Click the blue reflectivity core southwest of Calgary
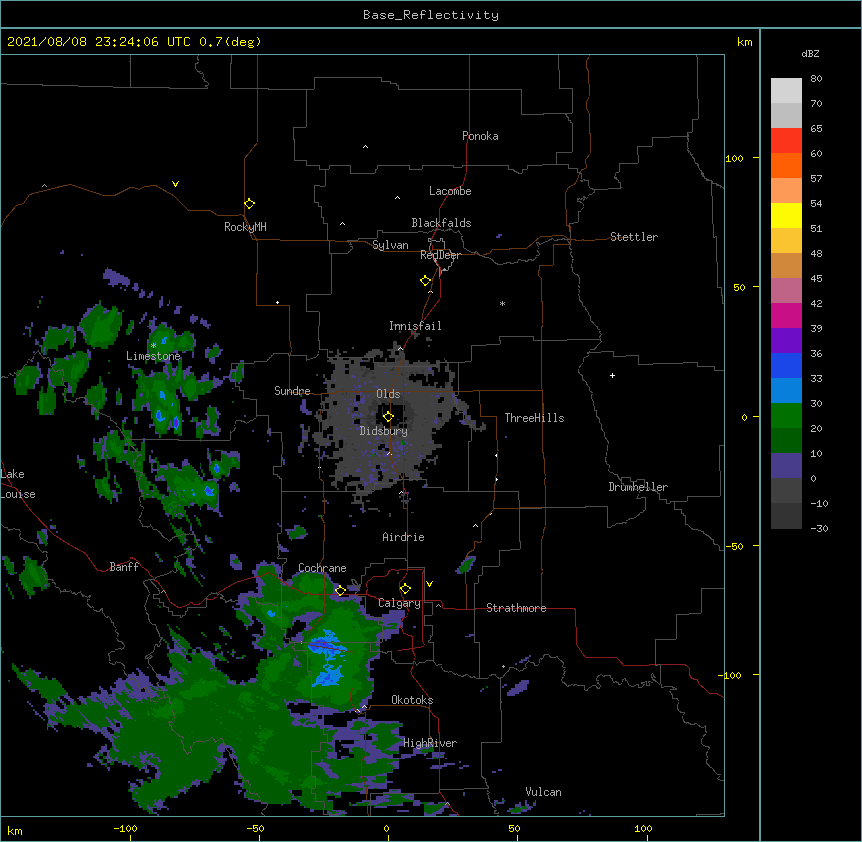 point(327,660)
